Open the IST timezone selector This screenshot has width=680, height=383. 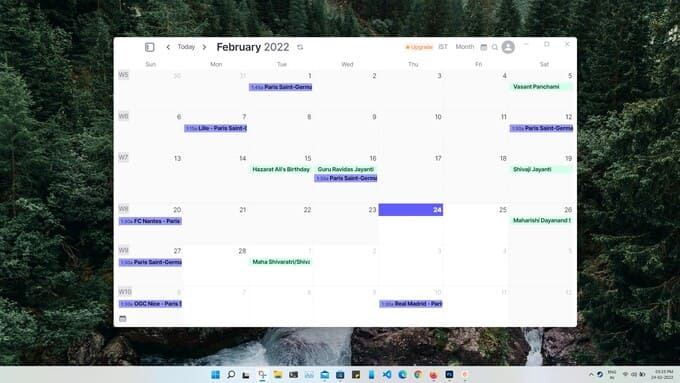tap(443, 46)
